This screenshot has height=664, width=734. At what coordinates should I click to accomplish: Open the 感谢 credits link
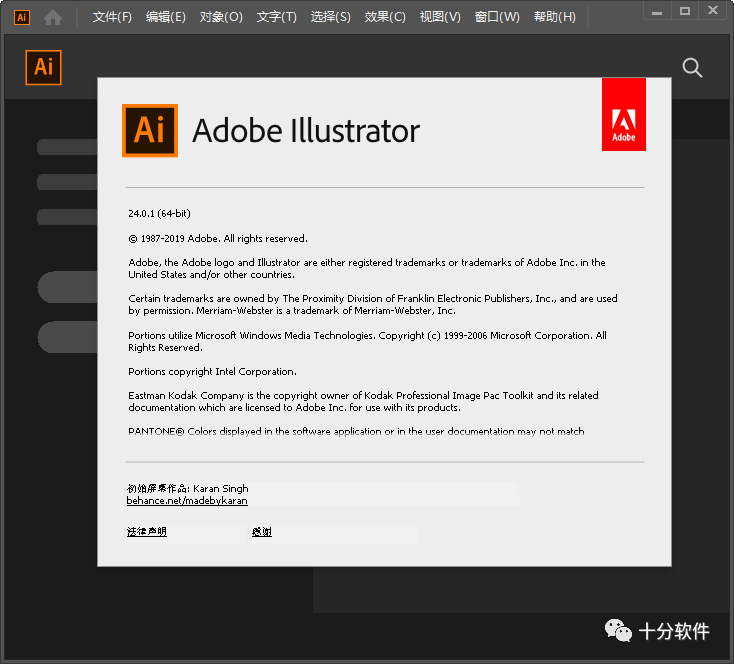pos(262,531)
